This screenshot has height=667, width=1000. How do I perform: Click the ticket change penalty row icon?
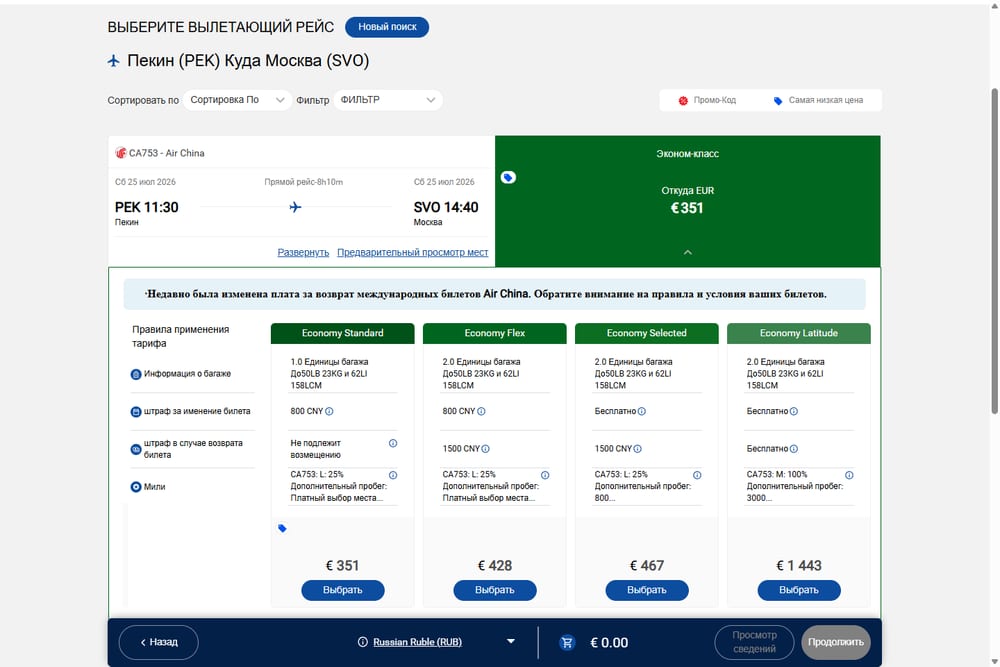click(136, 412)
